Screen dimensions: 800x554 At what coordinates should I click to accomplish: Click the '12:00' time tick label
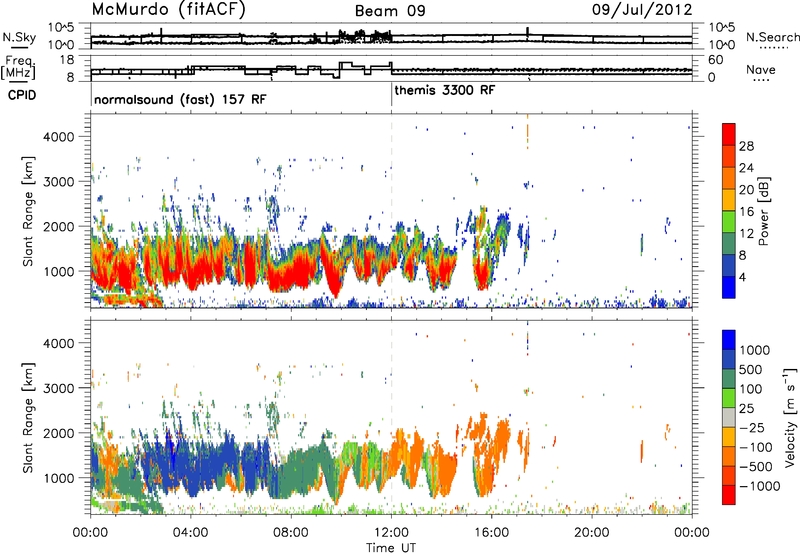391,533
